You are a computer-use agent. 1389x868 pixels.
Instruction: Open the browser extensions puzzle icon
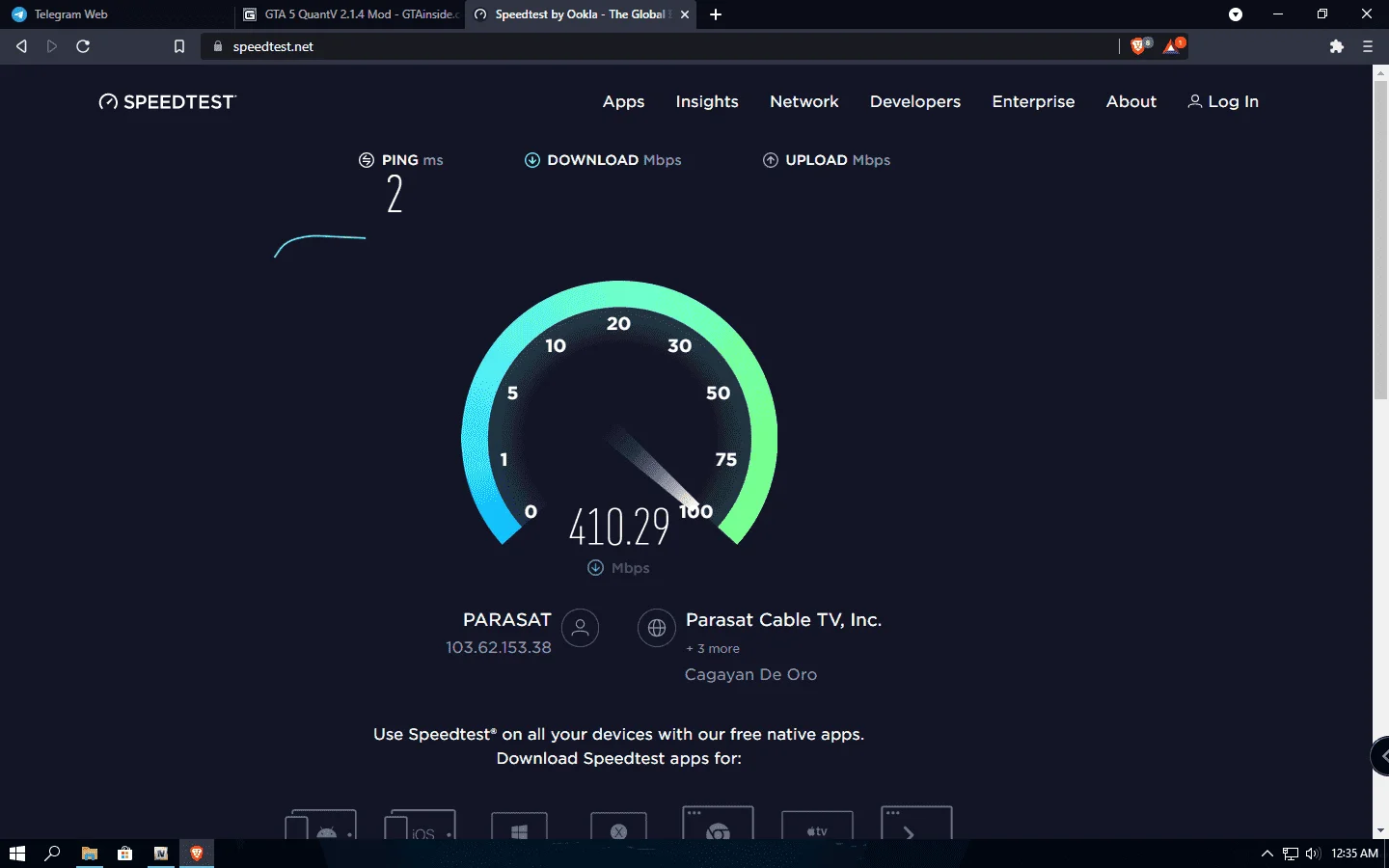1336,46
